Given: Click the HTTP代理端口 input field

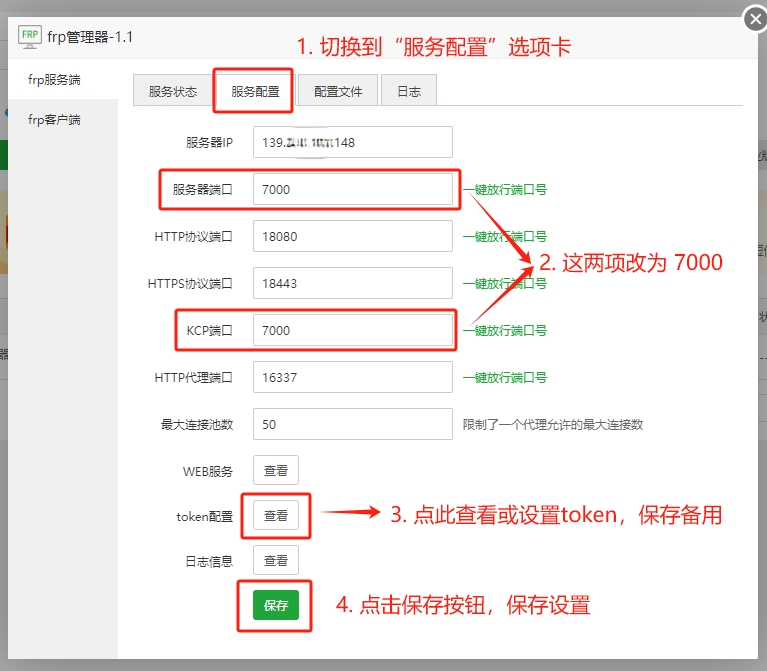Looking at the screenshot, I should point(352,377).
